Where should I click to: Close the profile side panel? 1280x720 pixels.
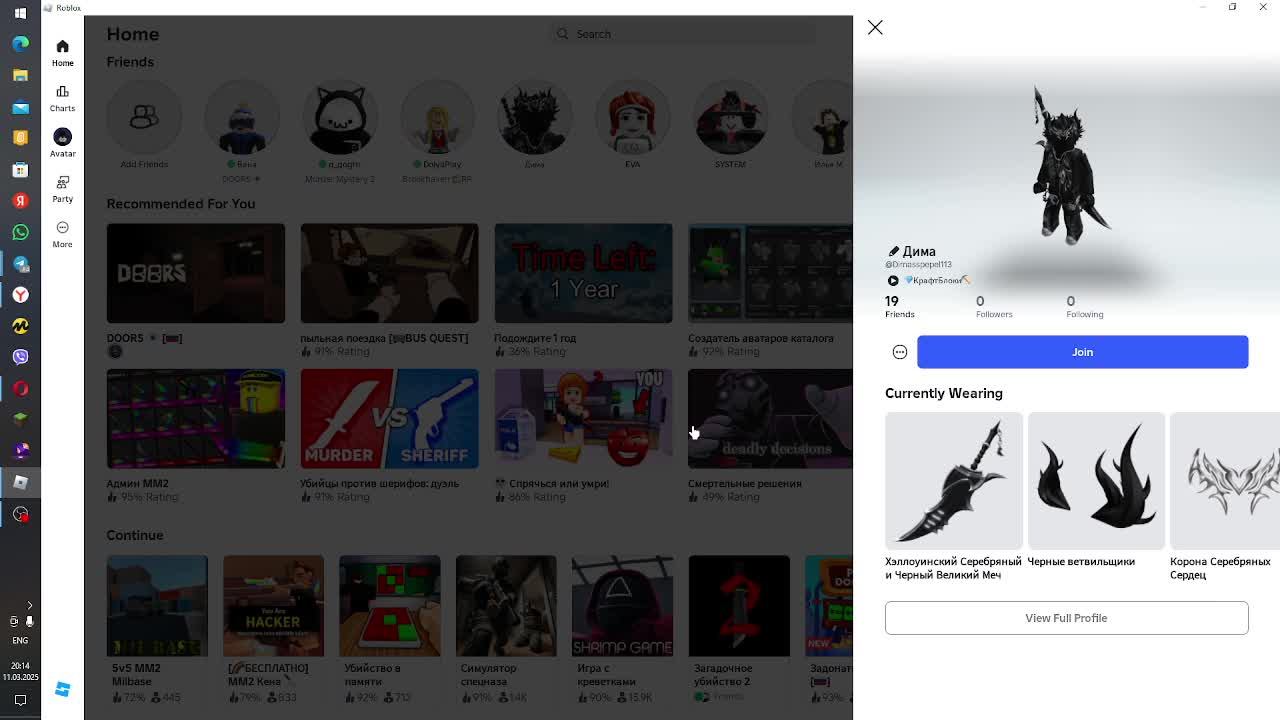coord(875,28)
